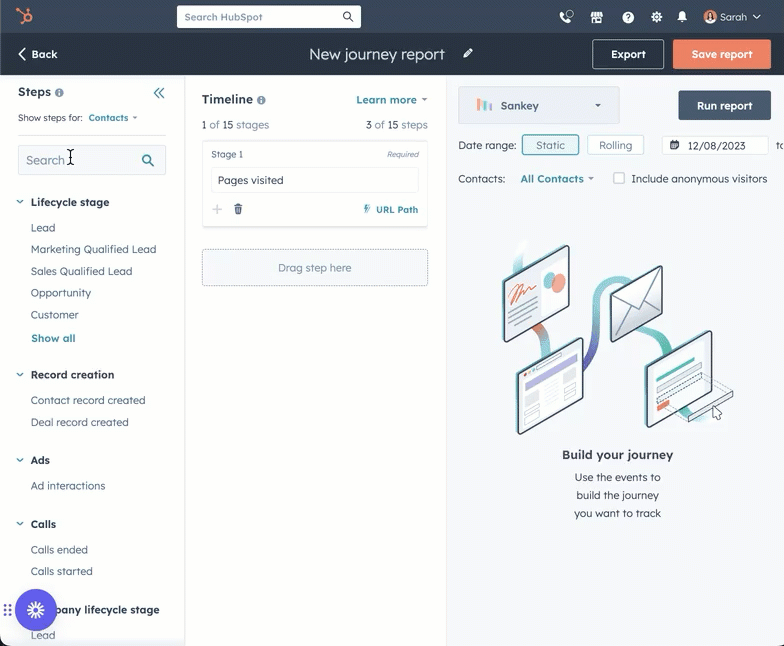Click the Run report button

pyautogui.click(x=724, y=106)
